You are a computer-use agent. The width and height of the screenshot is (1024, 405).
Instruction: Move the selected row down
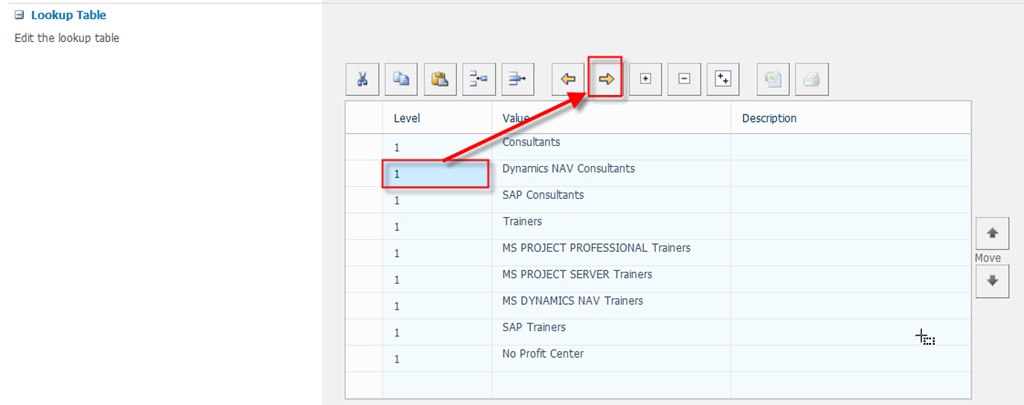click(x=991, y=281)
